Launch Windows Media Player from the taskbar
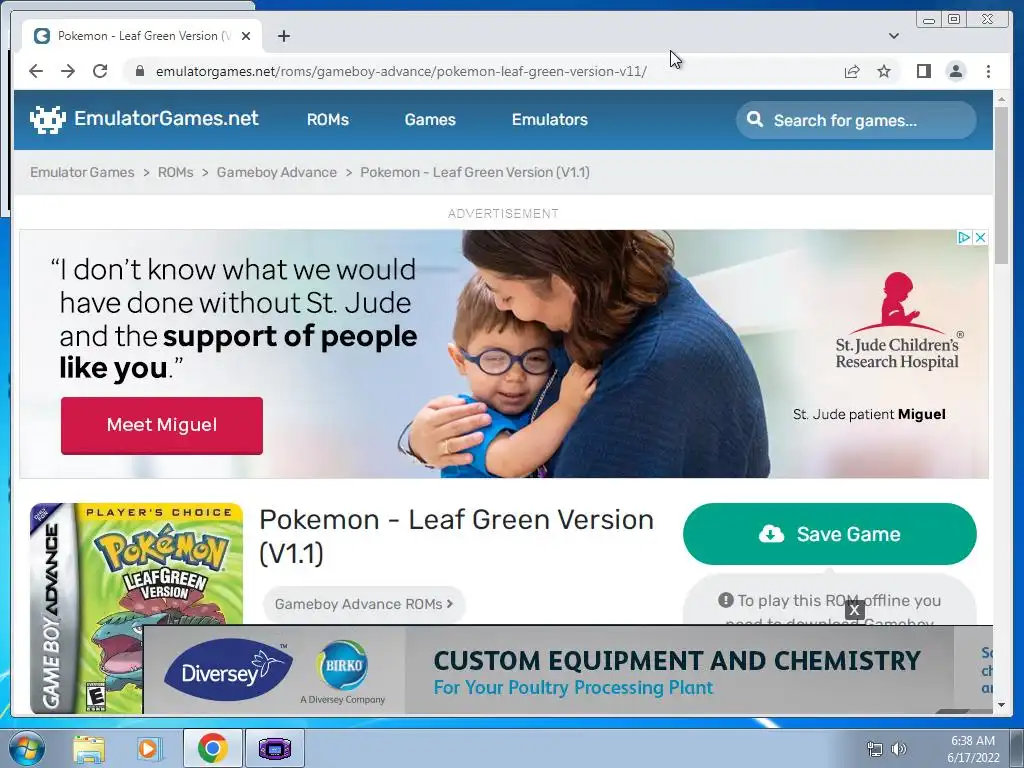 (x=150, y=748)
